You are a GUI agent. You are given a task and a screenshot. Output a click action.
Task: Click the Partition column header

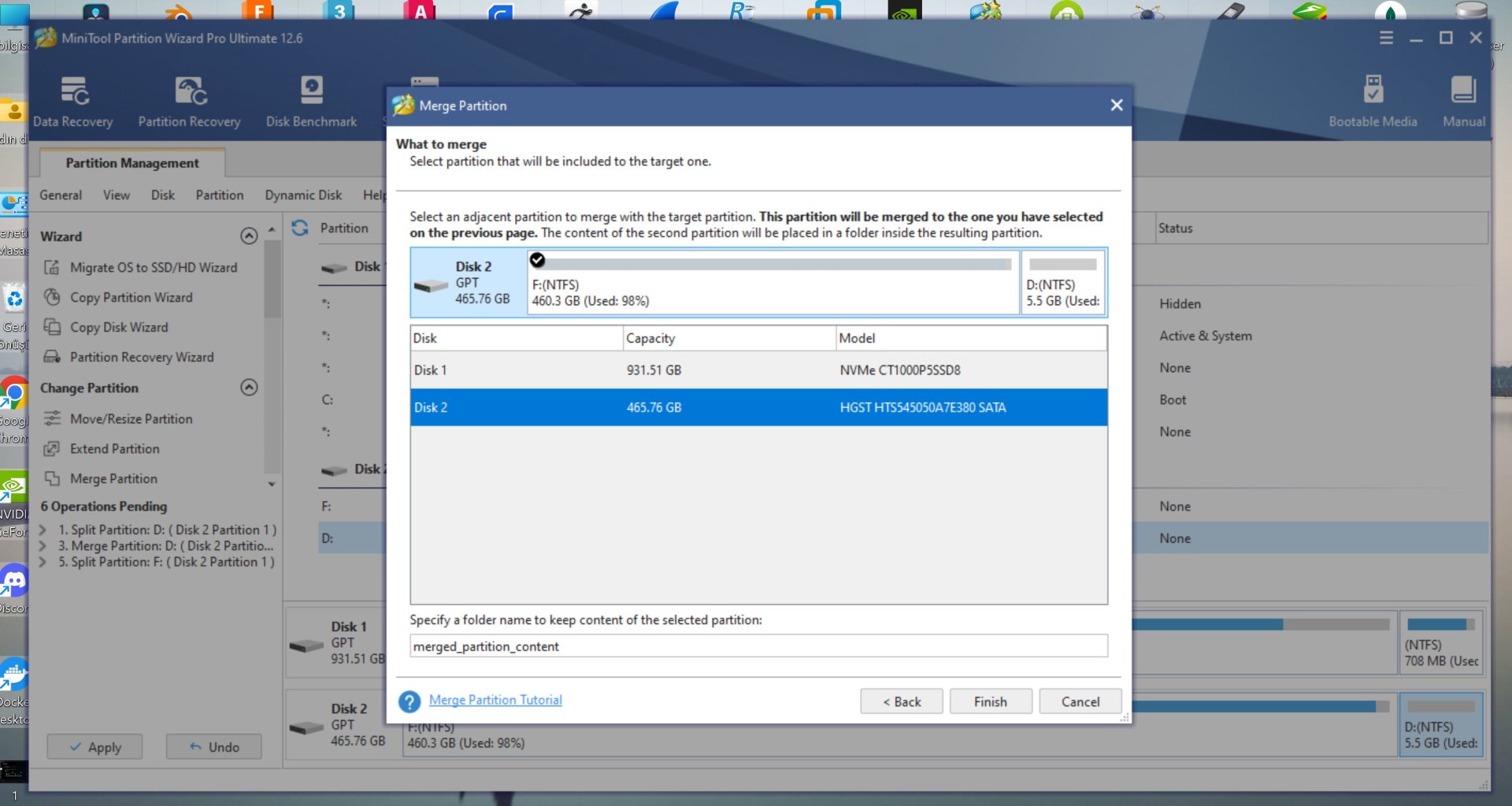(x=344, y=228)
